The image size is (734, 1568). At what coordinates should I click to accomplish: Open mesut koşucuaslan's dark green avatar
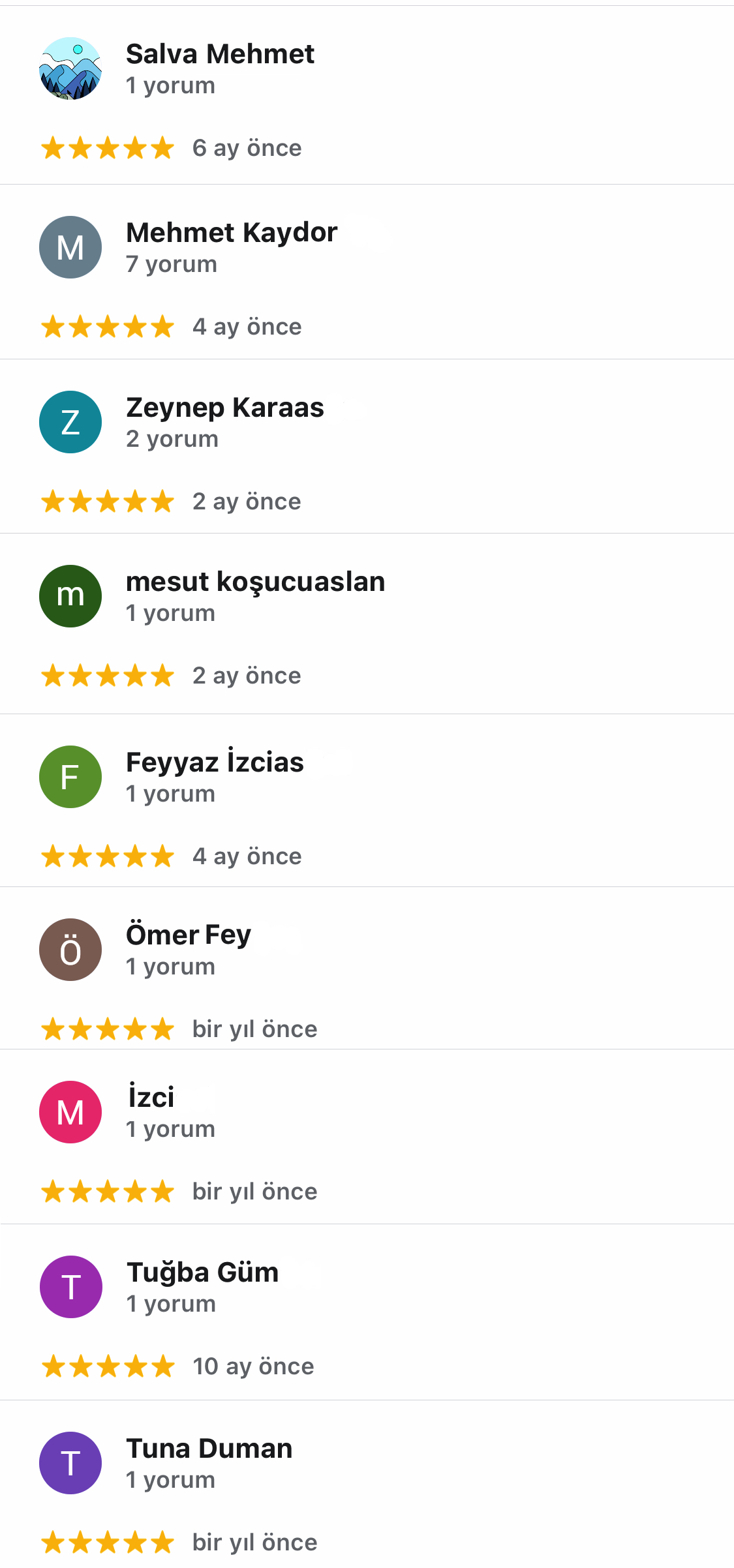pyautogui.click(x=70, y=596)
